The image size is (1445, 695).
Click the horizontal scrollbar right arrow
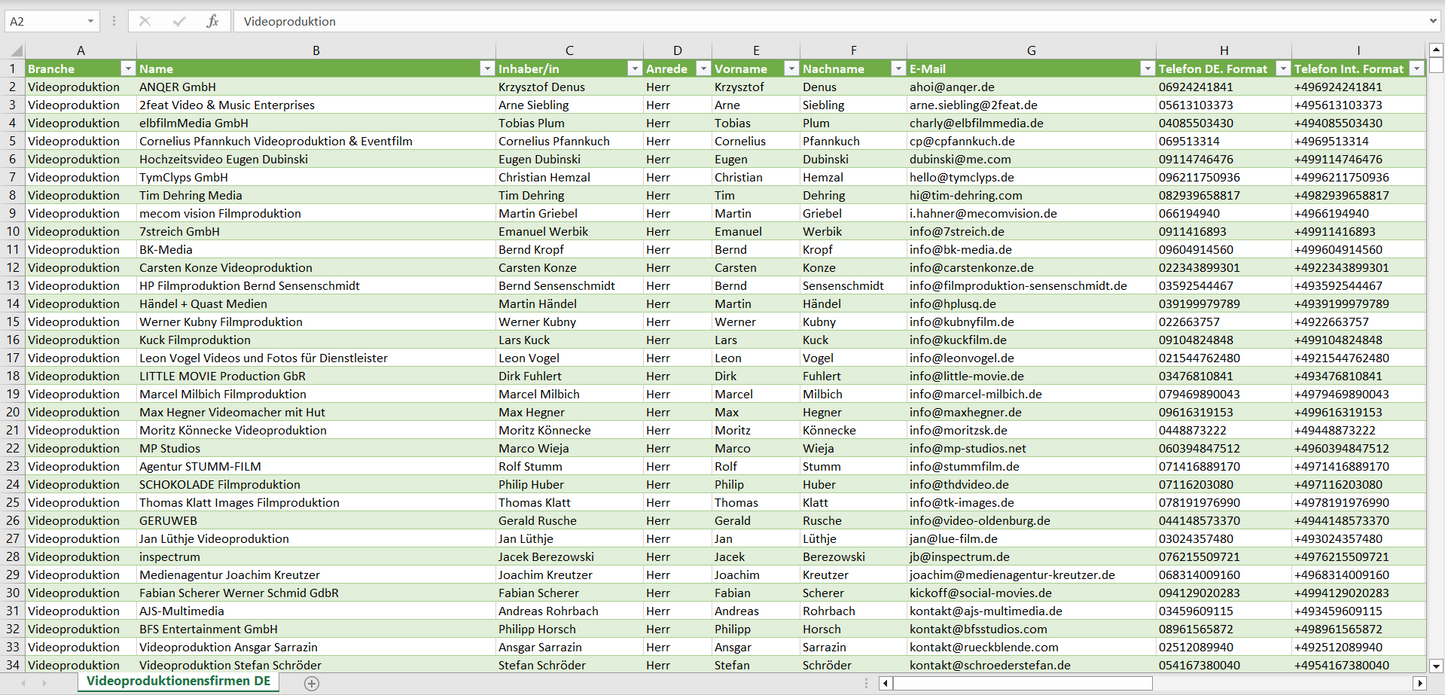(1419, 683)
